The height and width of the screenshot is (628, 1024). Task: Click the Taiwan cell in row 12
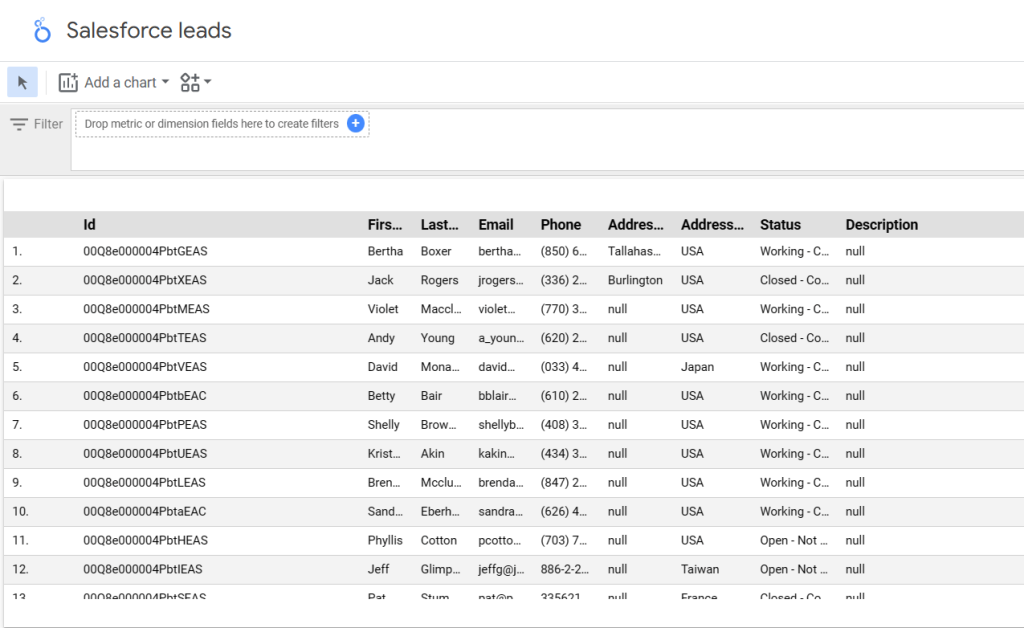699,569
